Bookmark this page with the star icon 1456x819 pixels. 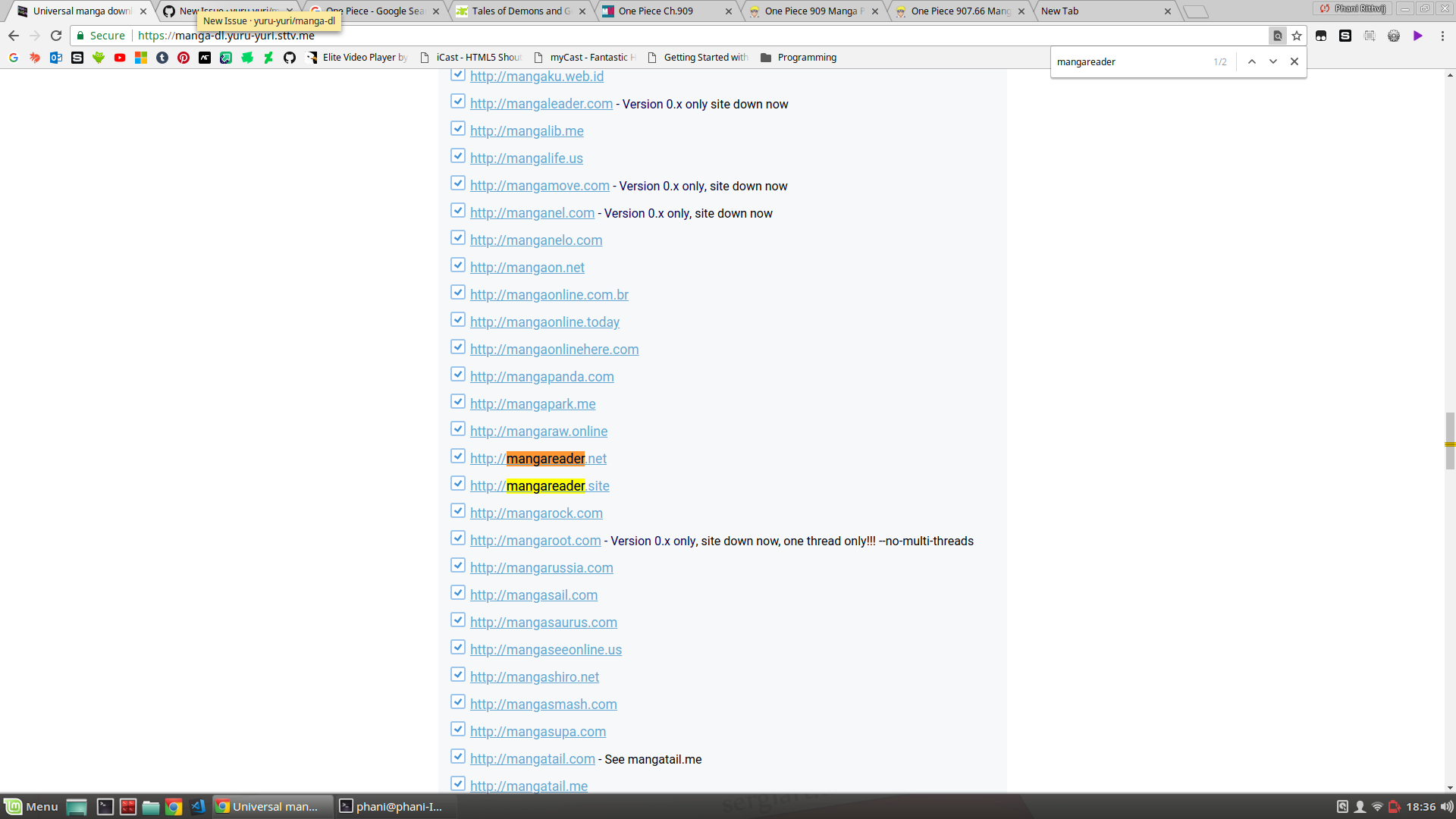pyautogui.click(x=1297, y=36)
